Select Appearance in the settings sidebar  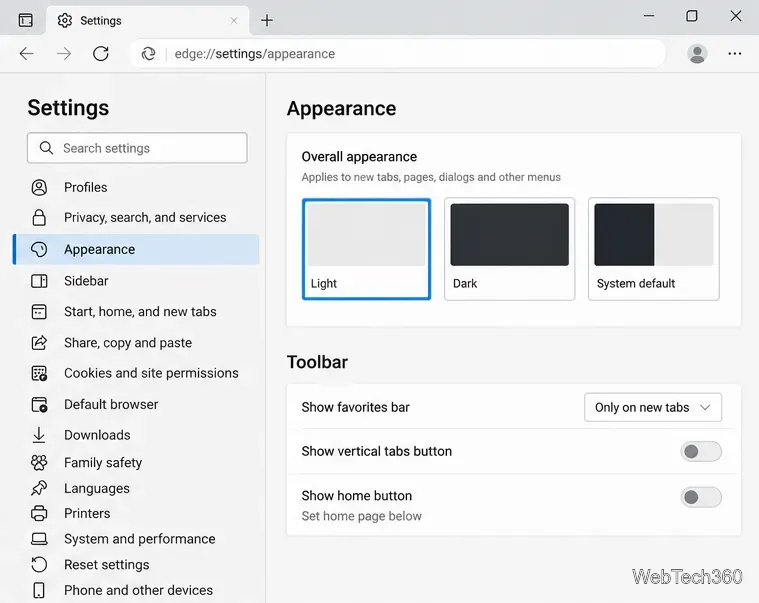(x=136, y=249)
